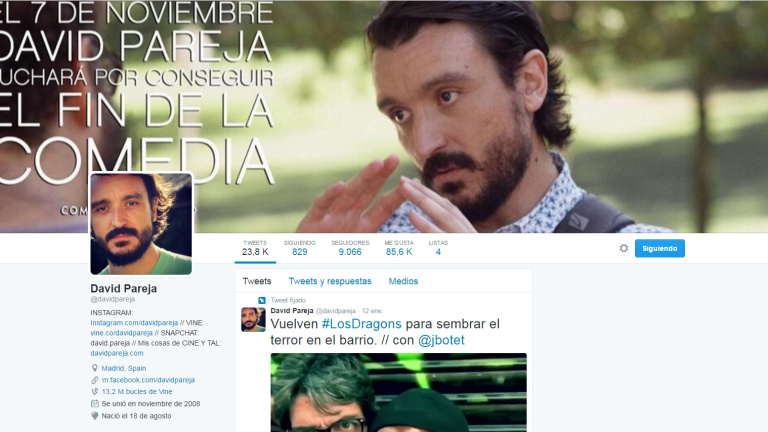Image resolution: width=768 pixels, height=432 pixels.
Task: Toggle the blue Siguiendo follow button
Action: pos(659,248)
